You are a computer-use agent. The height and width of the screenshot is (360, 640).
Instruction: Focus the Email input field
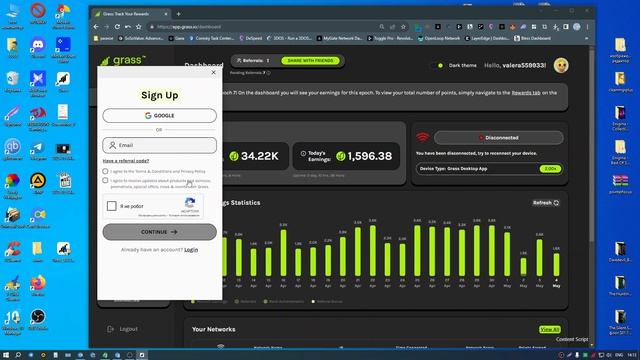click(x=160, y=145)
